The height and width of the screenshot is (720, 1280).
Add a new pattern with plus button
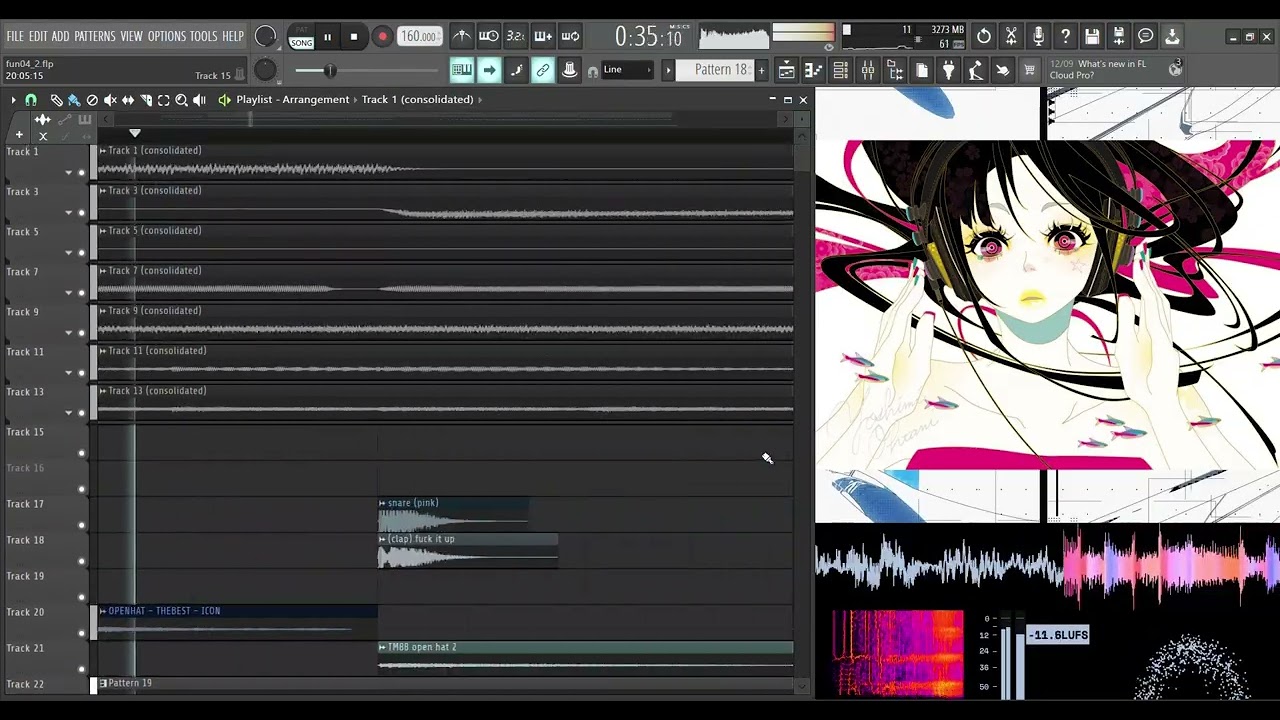761,70
